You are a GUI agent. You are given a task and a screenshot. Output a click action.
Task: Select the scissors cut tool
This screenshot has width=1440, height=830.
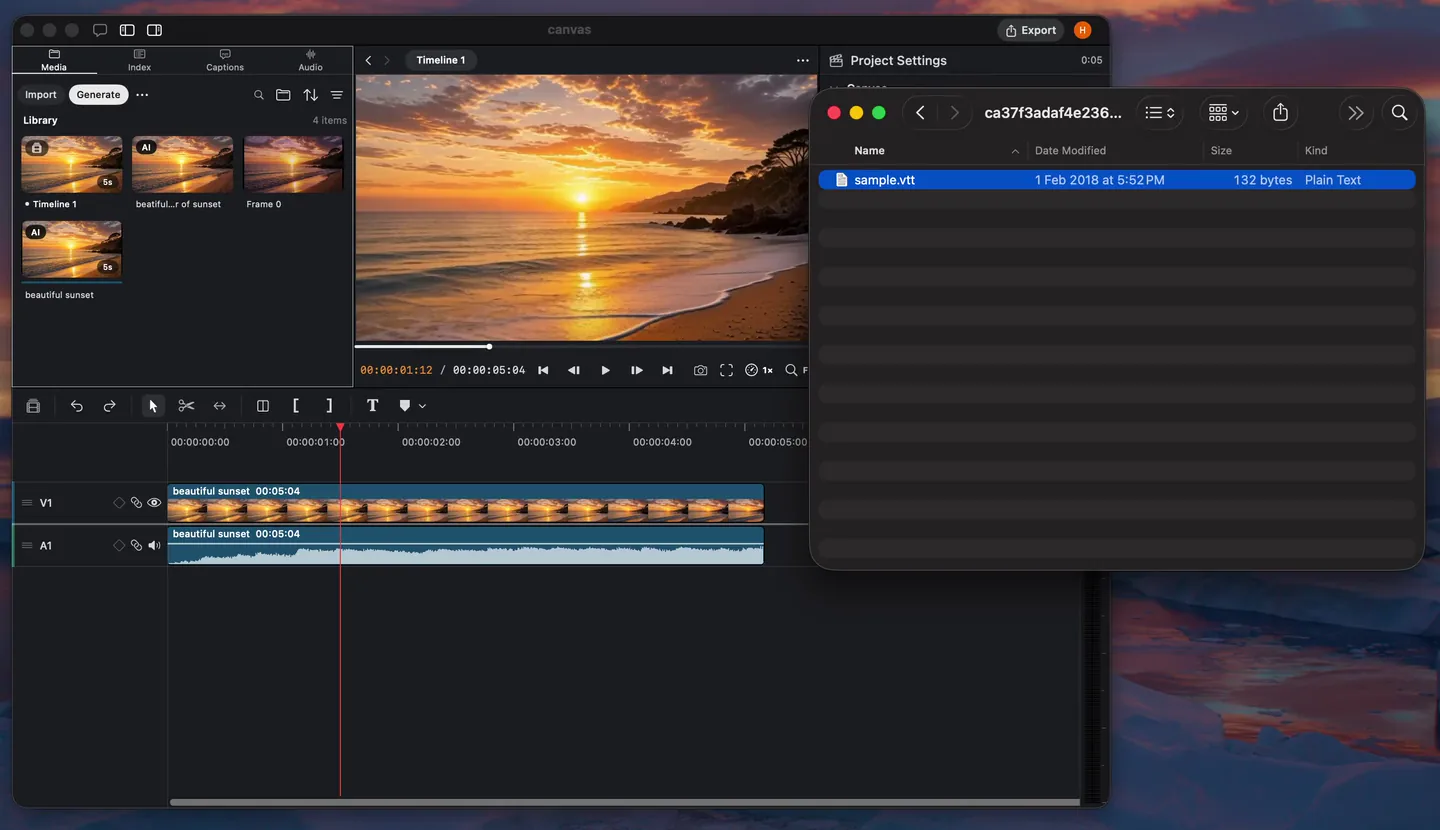(x=186, y=406)
